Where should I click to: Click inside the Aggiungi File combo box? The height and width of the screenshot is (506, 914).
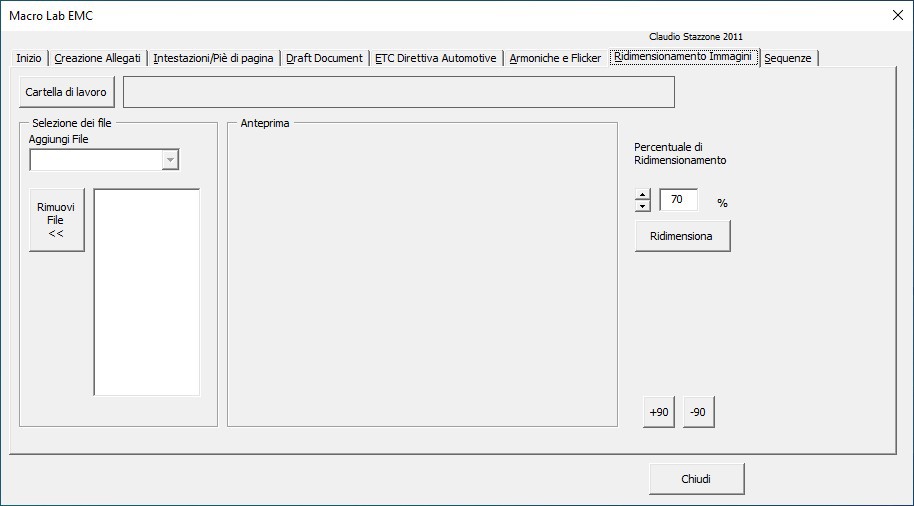(x=95, y=160)
